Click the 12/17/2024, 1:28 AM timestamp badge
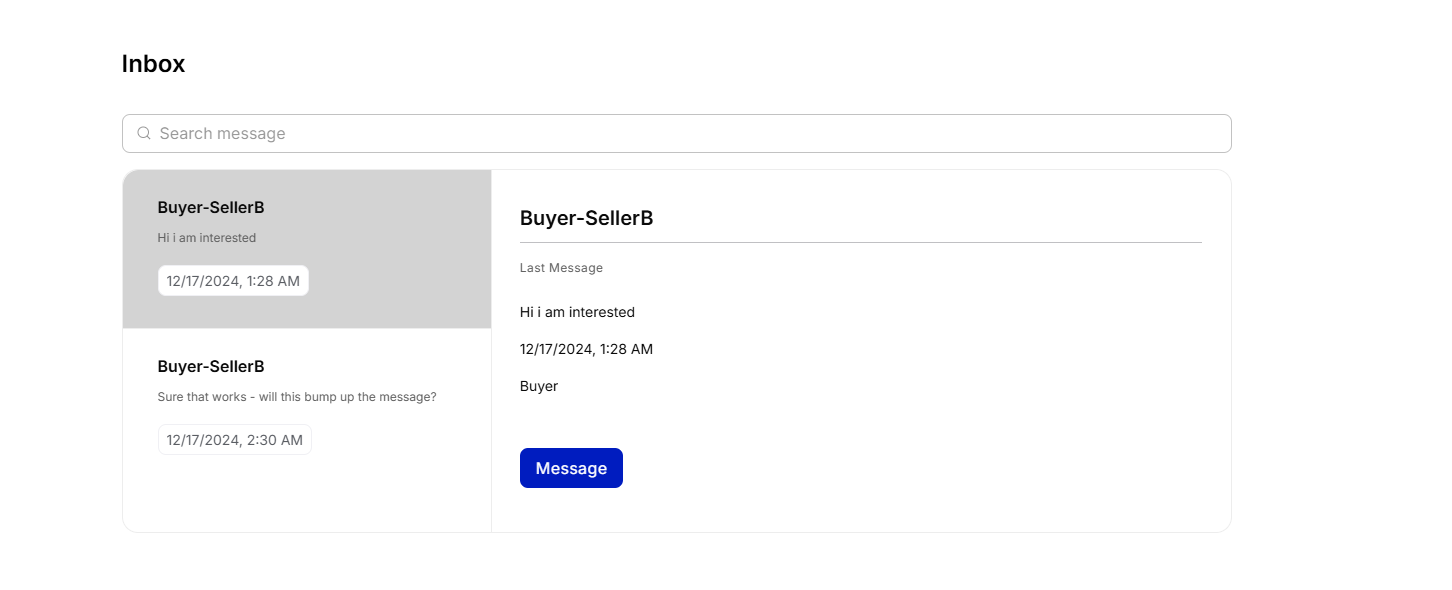 tap(233, 281)
